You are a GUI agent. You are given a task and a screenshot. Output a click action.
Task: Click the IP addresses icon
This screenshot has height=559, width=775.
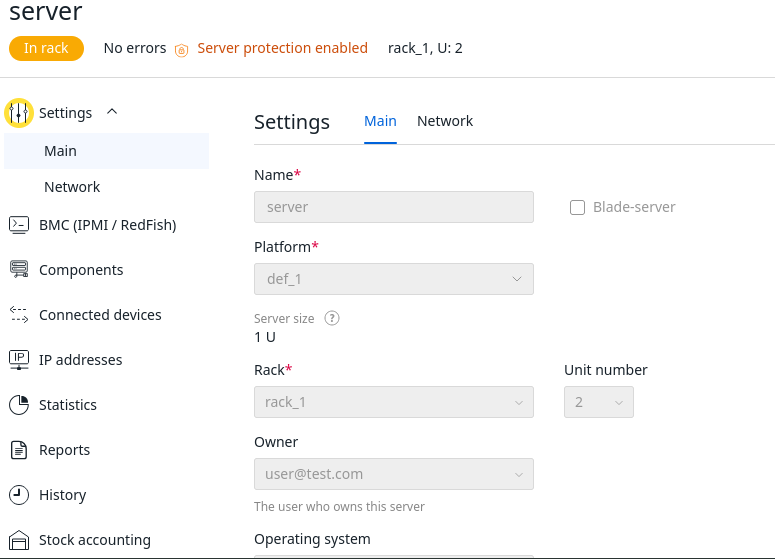coord(18,359)
